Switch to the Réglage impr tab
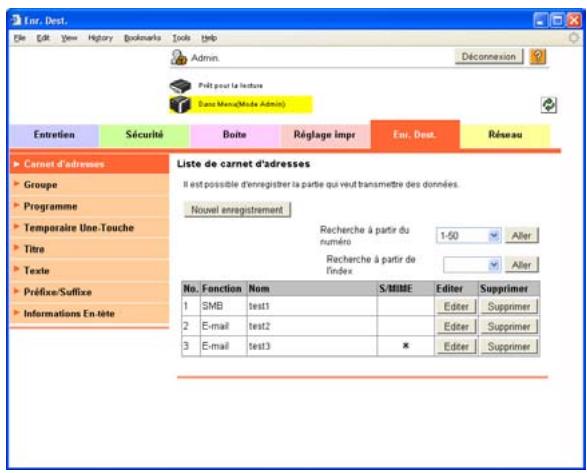 tap(325, 135)
